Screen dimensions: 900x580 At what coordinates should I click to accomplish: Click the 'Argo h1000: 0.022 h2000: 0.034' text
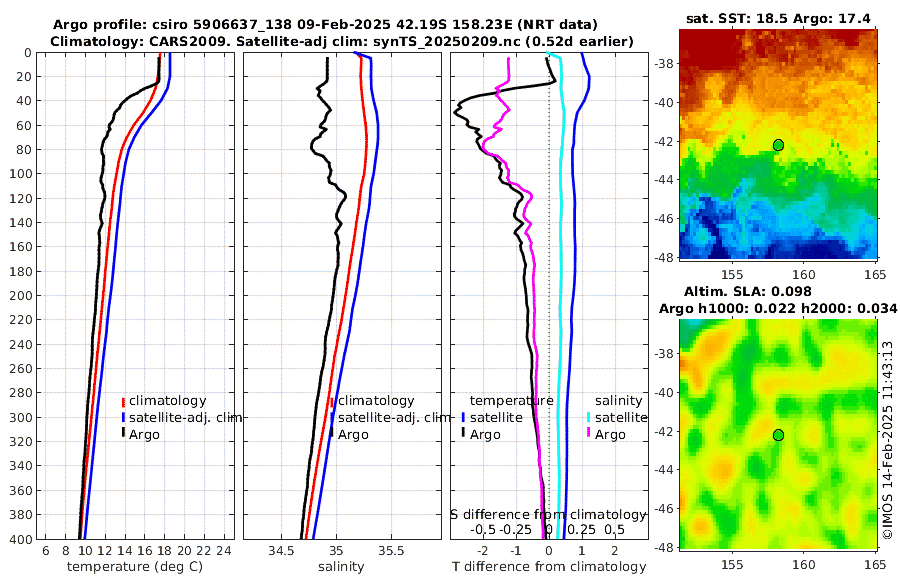pos(778,309)
